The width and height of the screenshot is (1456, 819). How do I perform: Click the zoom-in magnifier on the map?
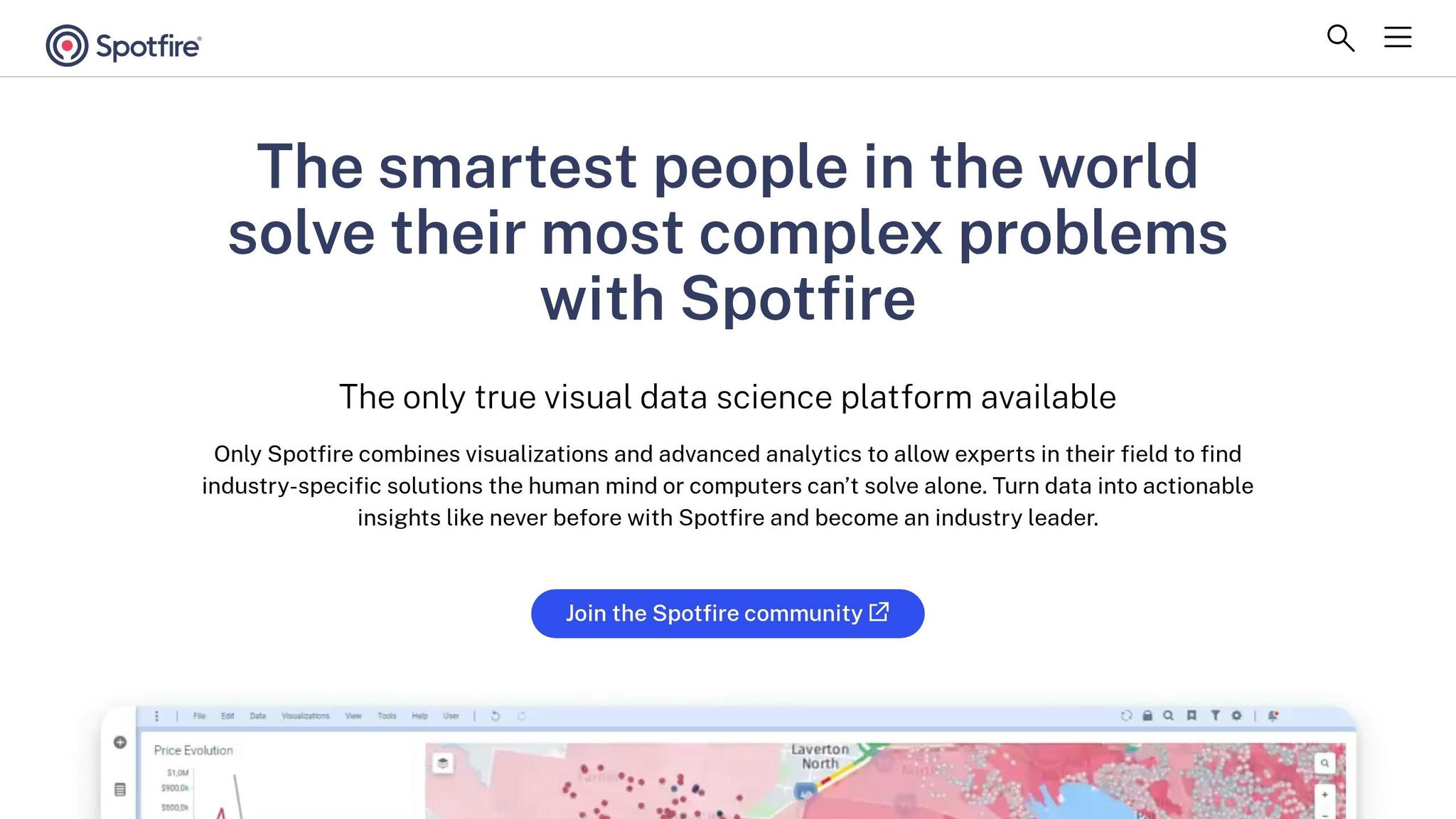tap(1325, 763)
